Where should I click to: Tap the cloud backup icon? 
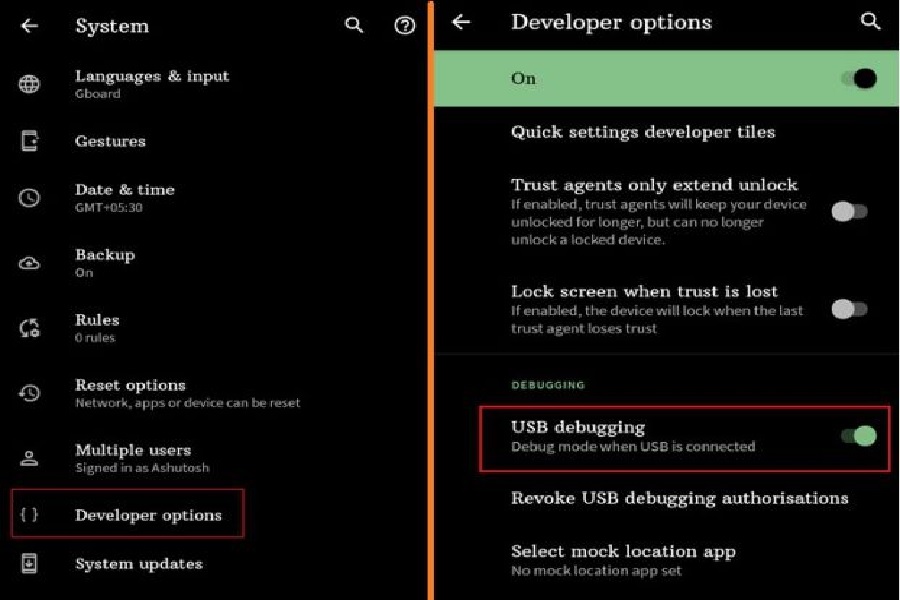pos(29,264)
